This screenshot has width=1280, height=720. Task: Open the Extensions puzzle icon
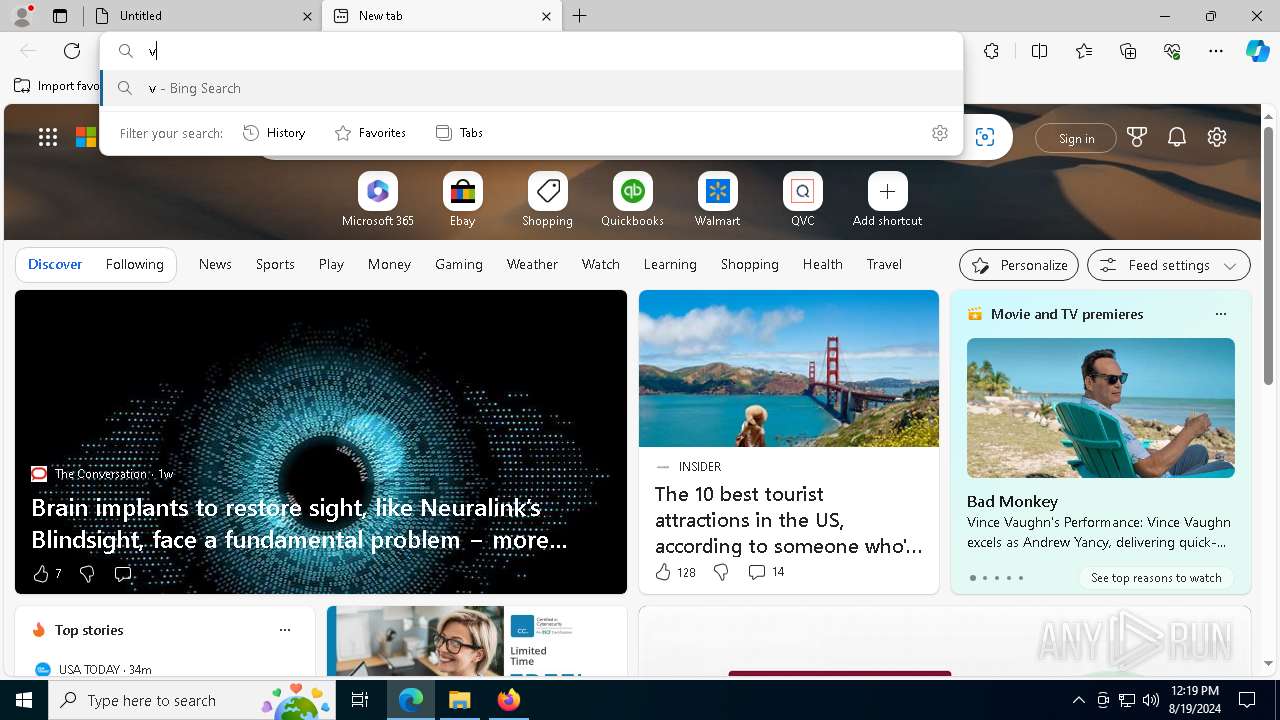pyautogui.click(x=991, y=51)
